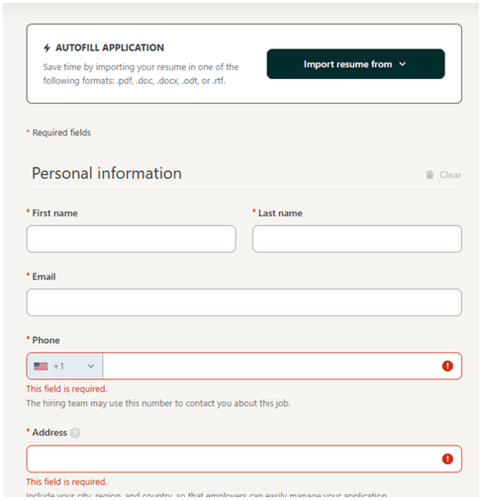Viewport: 482px width, 500px height.
Task: Focus the Last name input field
Action: point(357,239)
